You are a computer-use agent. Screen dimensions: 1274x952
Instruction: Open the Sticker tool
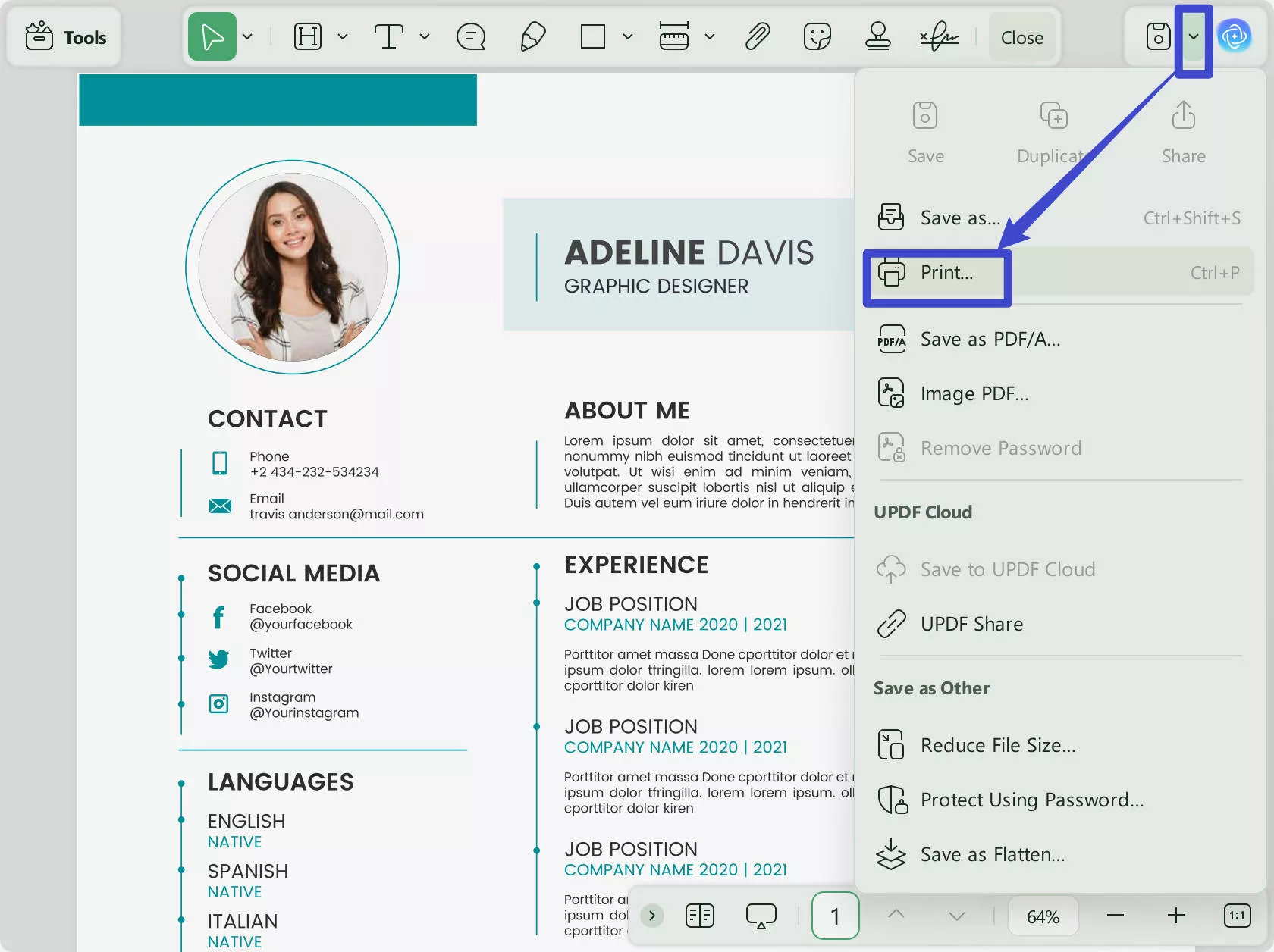click(x=817, y=36)
